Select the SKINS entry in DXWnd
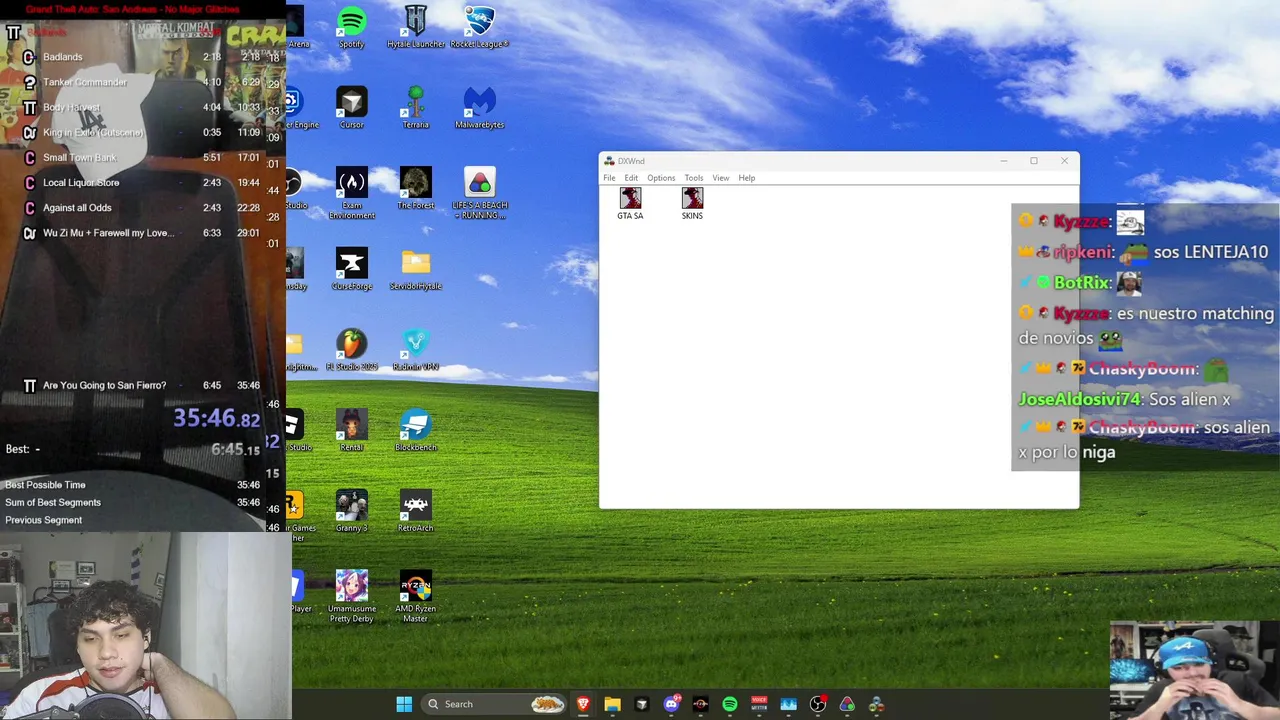 click(x=692, y=204)
